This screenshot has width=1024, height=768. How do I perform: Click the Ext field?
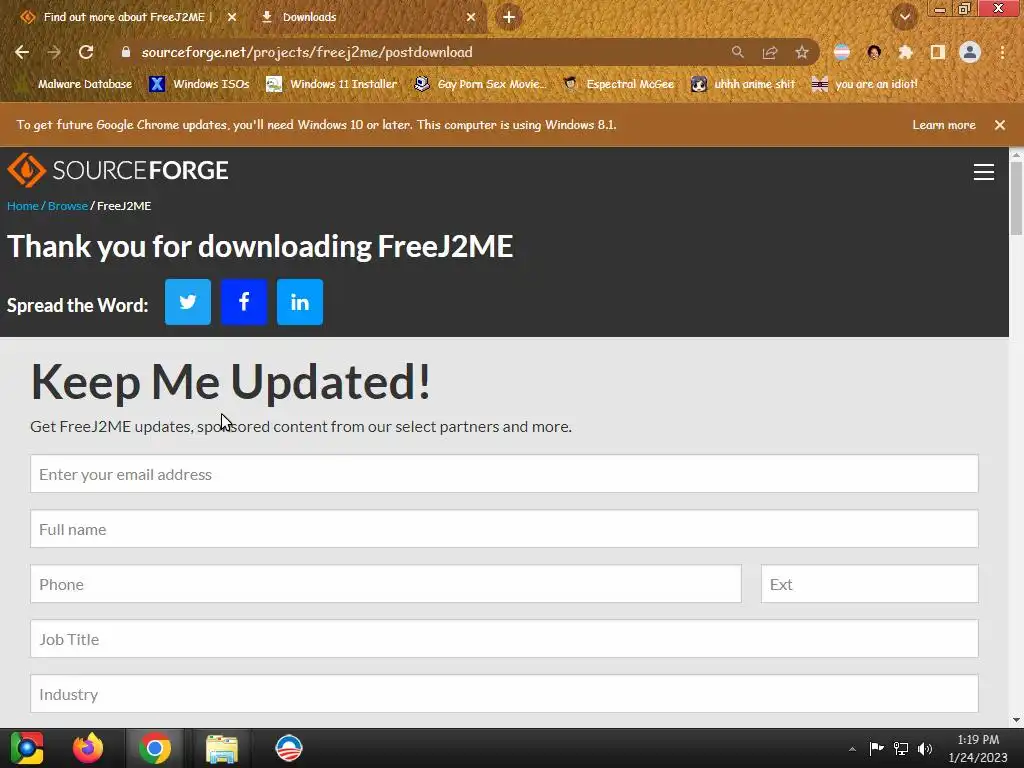coord(869,584)
